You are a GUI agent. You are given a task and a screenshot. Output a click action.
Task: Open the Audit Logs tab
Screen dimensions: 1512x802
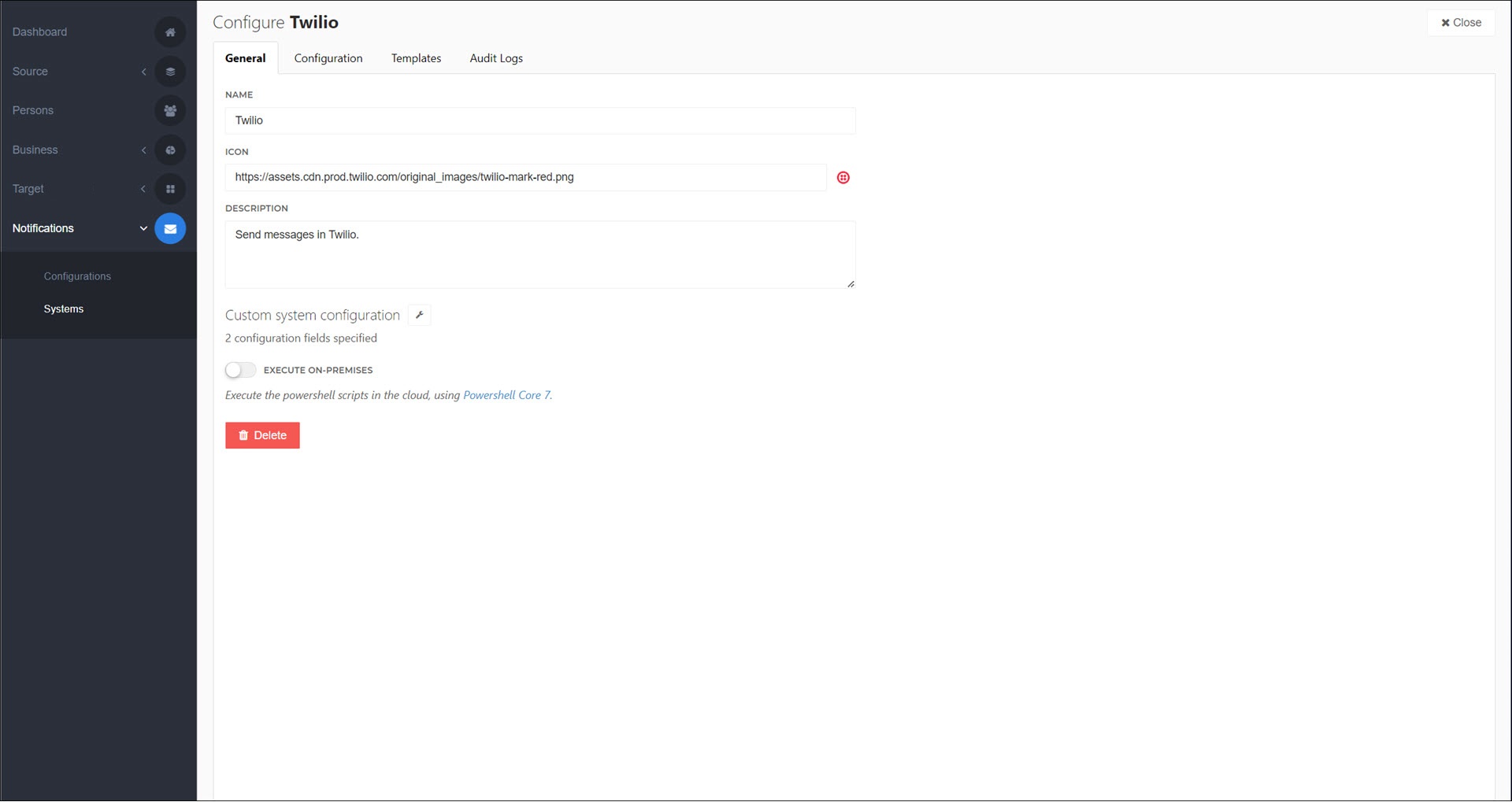click(496, 58)
